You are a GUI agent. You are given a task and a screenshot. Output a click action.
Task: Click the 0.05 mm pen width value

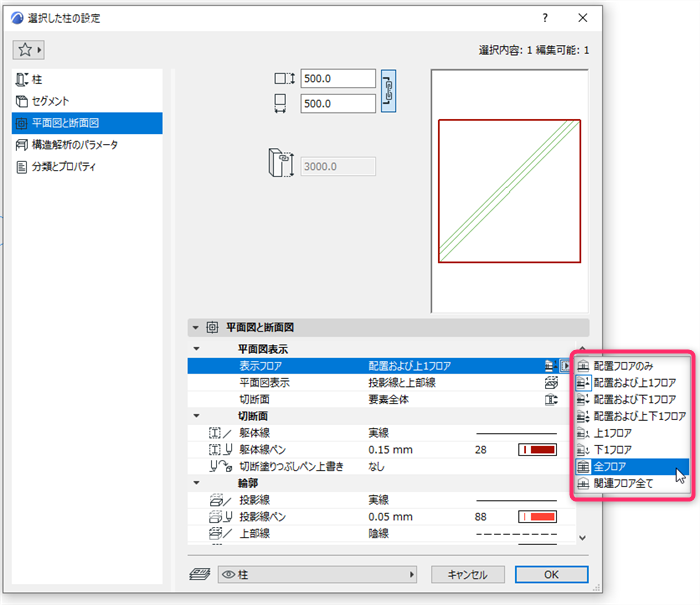[390, 517]
